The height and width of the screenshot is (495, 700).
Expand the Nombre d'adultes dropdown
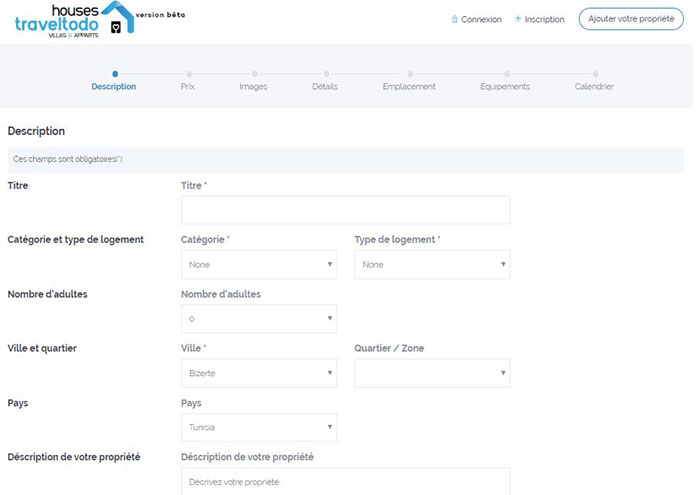tap(258, 319)
